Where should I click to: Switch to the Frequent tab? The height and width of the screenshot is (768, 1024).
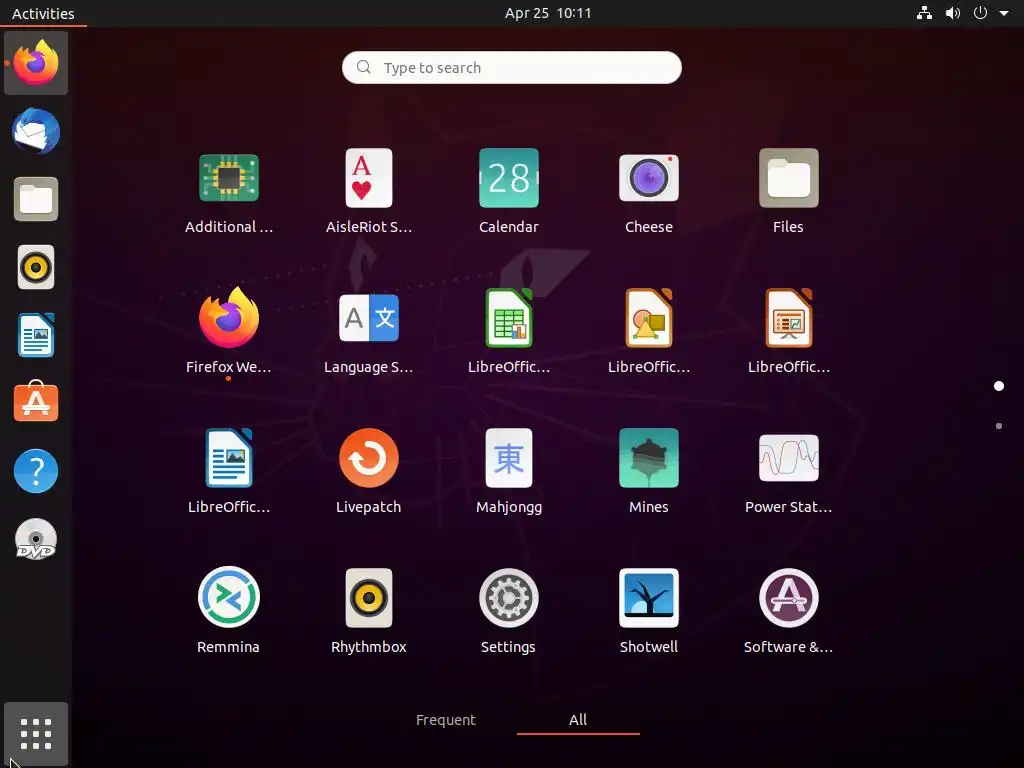click(x=445, y=720)
